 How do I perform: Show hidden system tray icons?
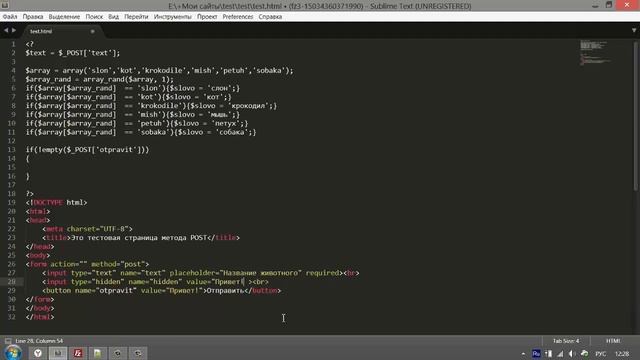[x=523, y=354]
